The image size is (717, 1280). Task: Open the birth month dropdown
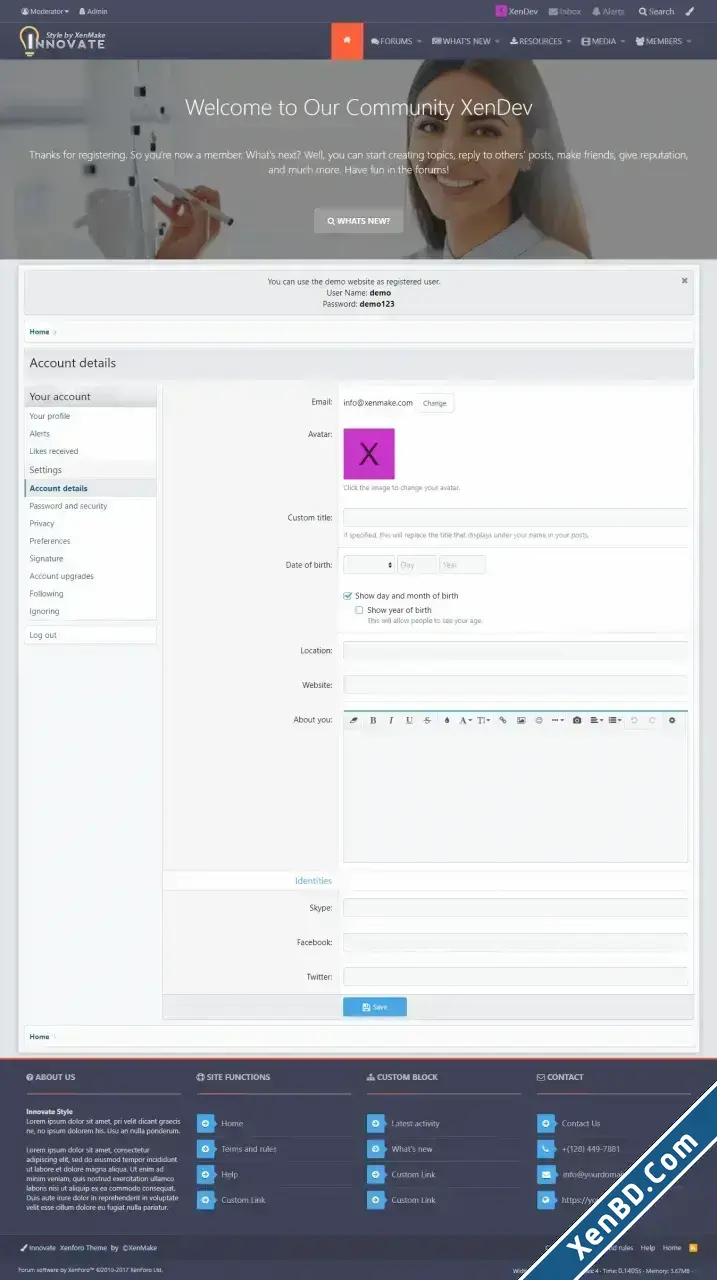coord(369,565)
